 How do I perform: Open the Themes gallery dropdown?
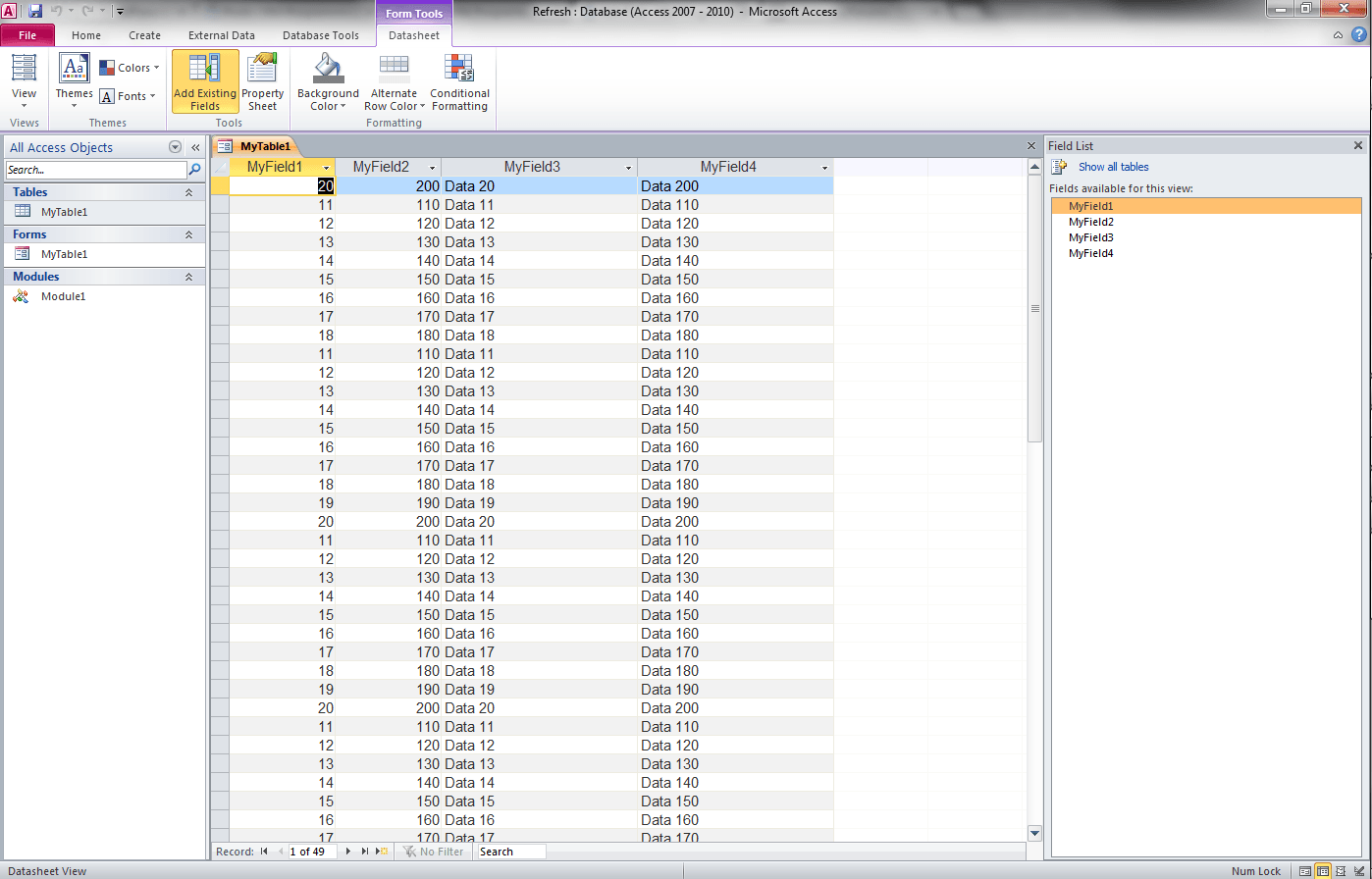75,81
